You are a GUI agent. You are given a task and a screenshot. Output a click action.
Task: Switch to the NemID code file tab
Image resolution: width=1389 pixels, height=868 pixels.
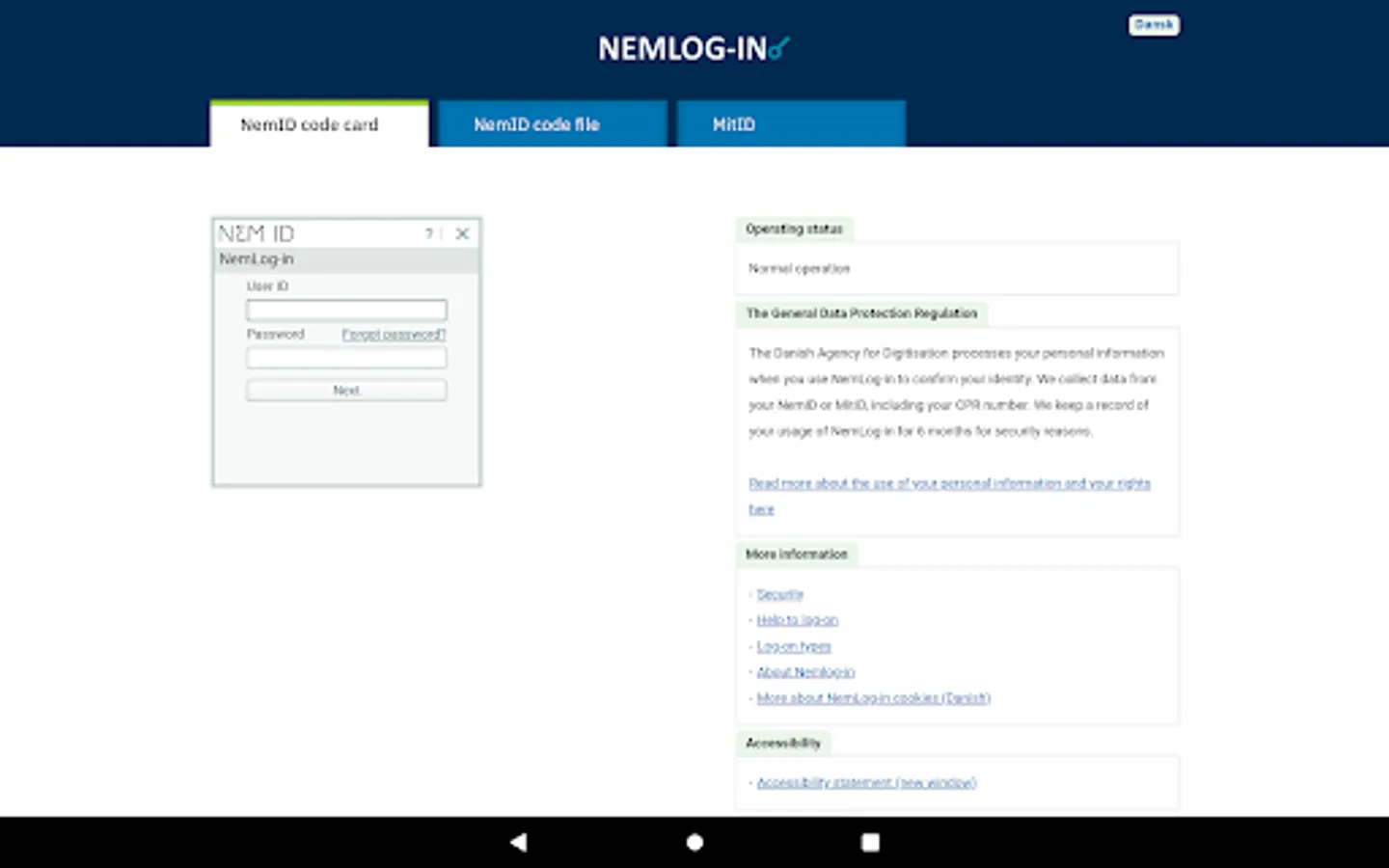(553, 123)
